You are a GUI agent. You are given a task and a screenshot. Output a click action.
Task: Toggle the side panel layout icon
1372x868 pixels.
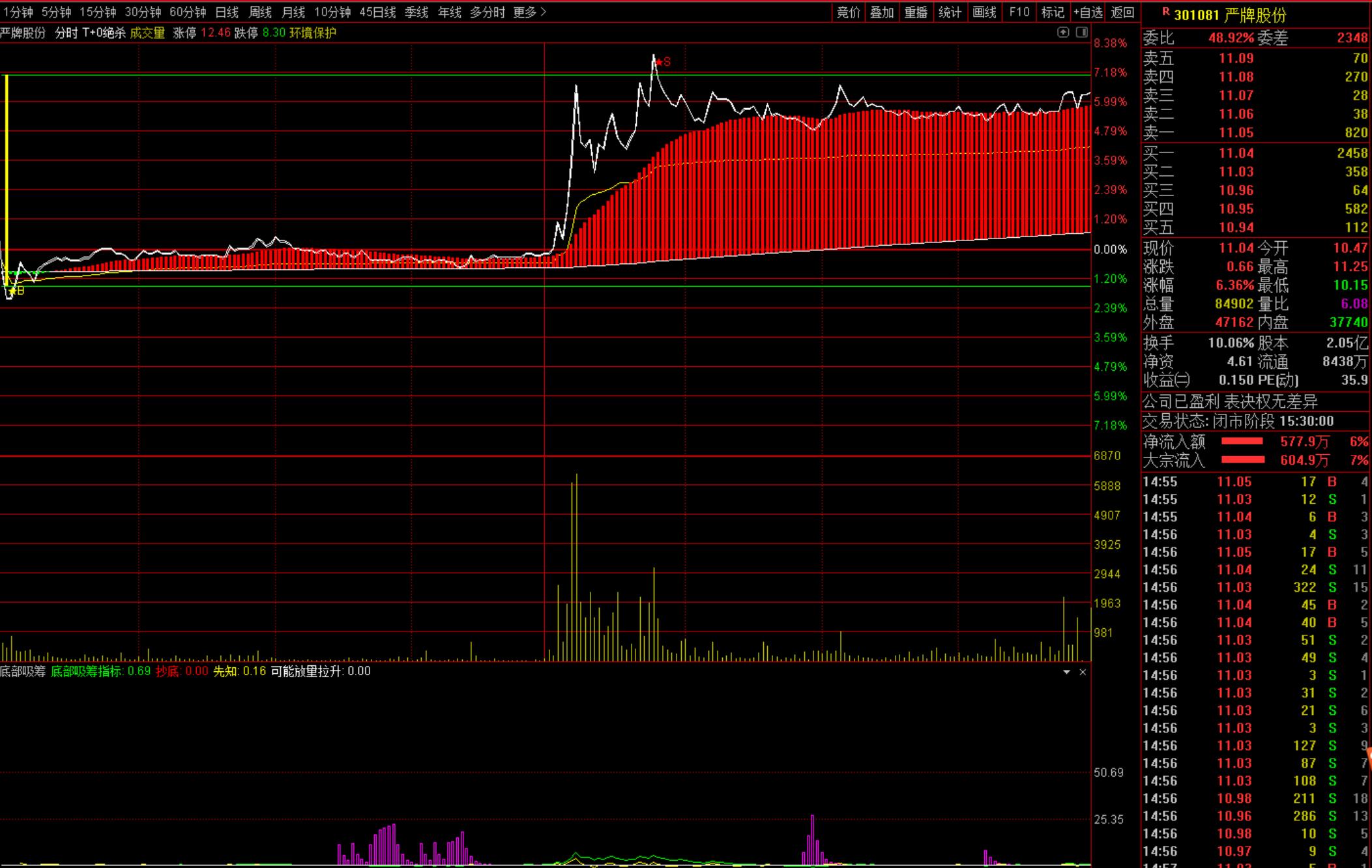pyautogui.click(x=1082, y=32)
